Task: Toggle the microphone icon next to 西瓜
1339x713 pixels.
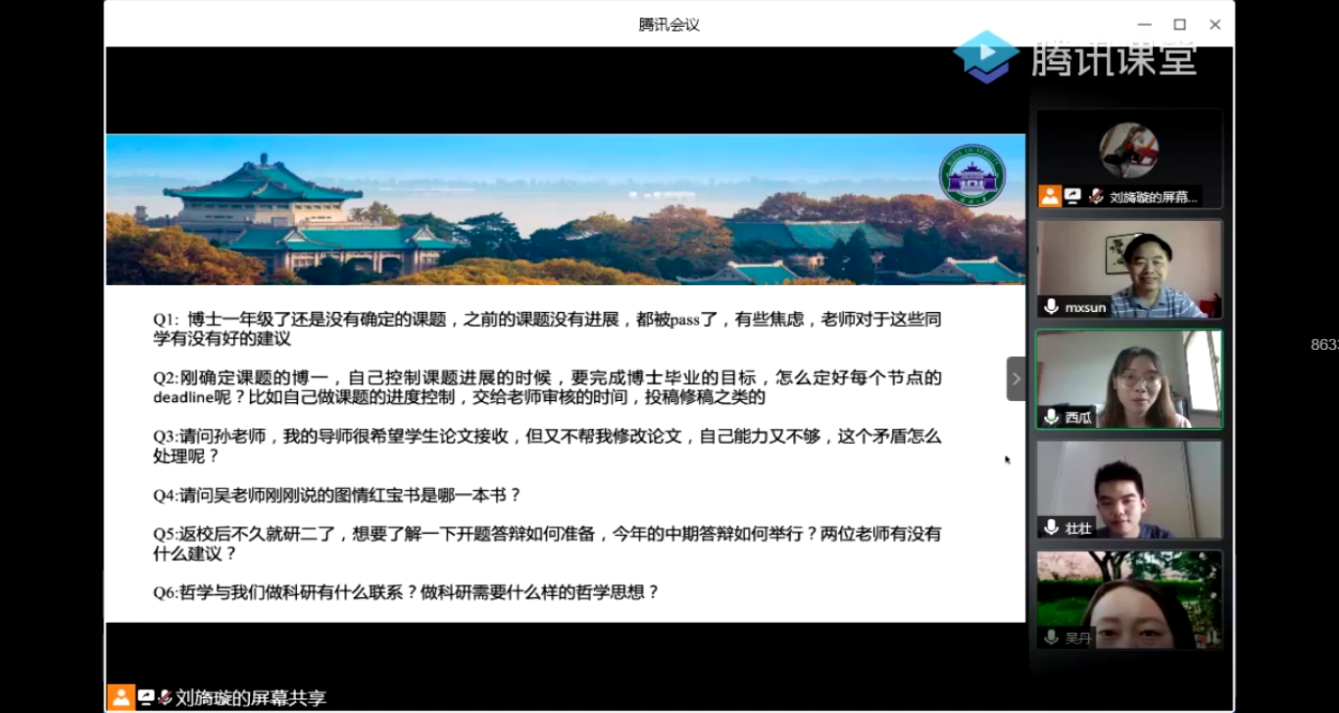Action: 1052,417
